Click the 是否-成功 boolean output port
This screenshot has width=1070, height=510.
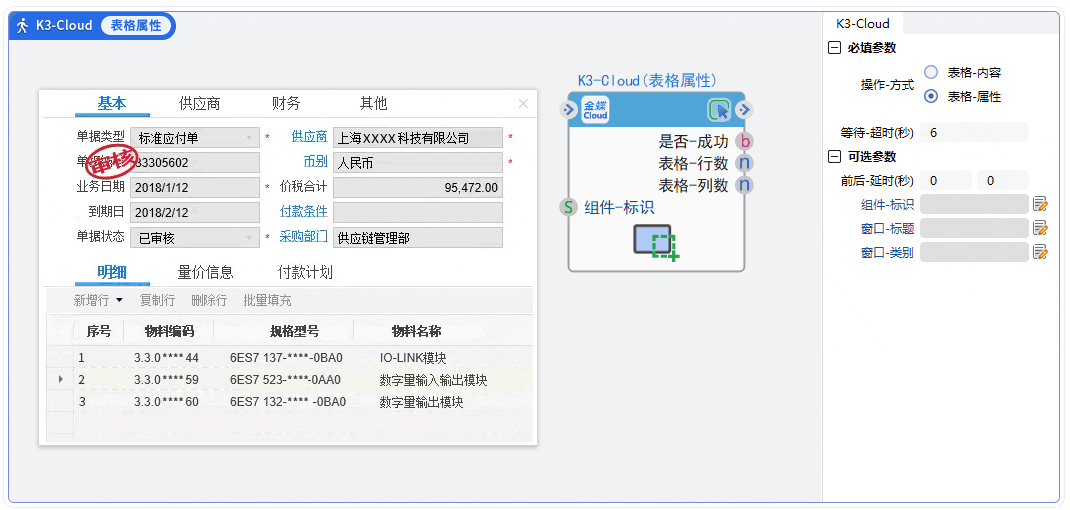744,142
